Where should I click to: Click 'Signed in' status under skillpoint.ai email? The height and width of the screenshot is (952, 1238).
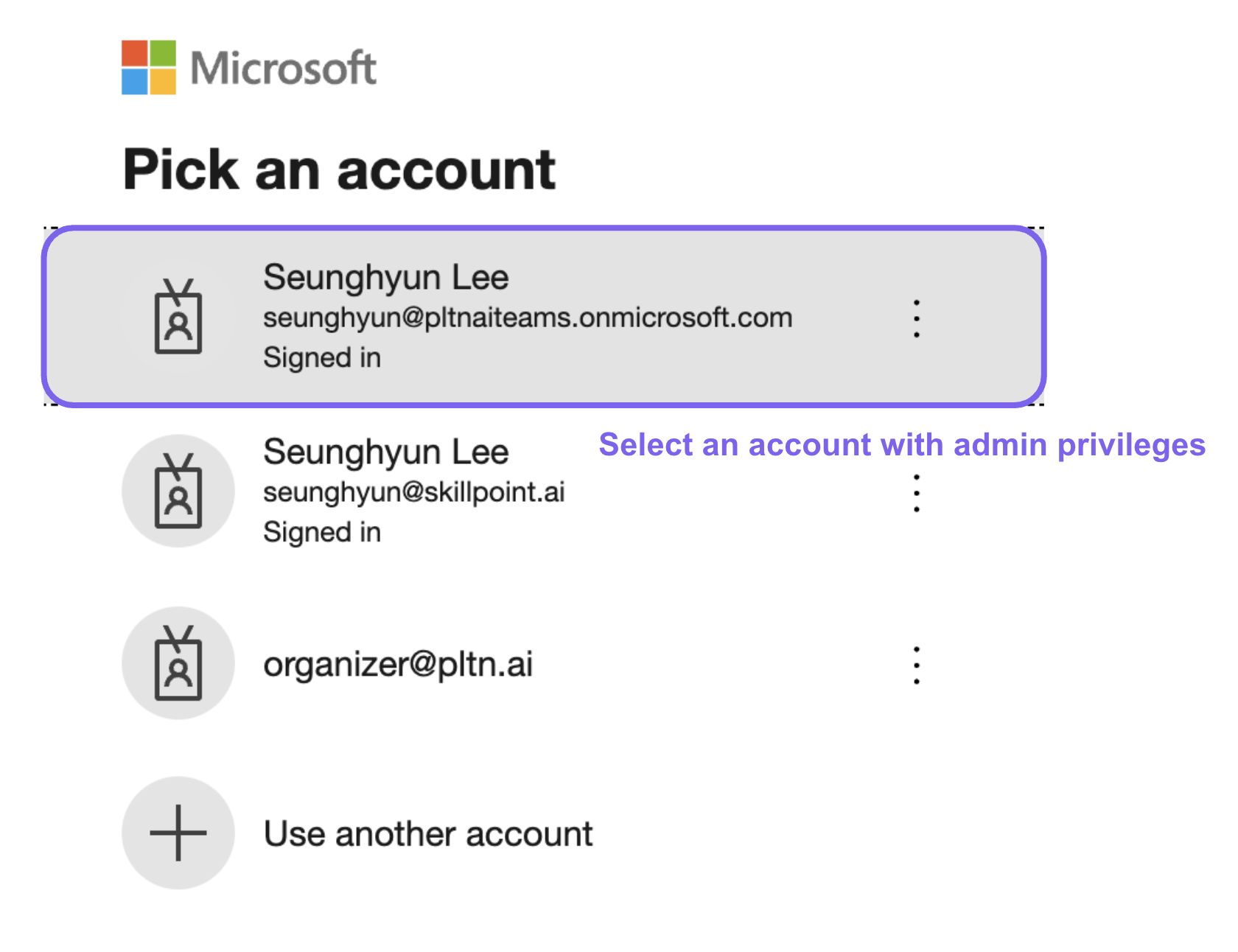click(x=322, y=532)
